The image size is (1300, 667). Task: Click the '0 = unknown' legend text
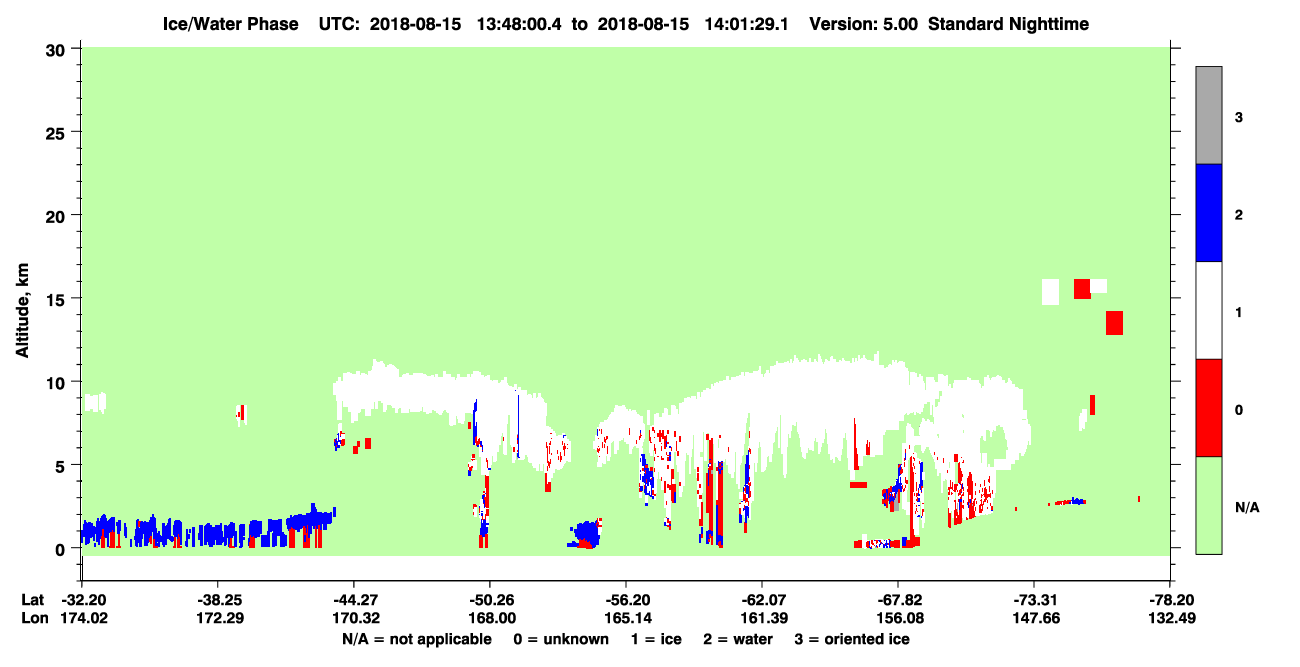click(x=560, y=639)
